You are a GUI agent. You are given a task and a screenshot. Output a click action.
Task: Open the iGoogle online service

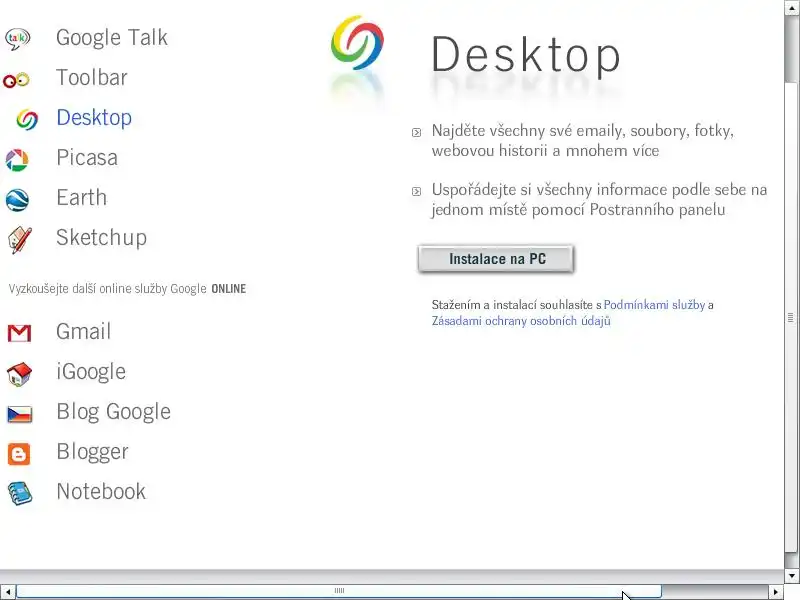(91, 372)
